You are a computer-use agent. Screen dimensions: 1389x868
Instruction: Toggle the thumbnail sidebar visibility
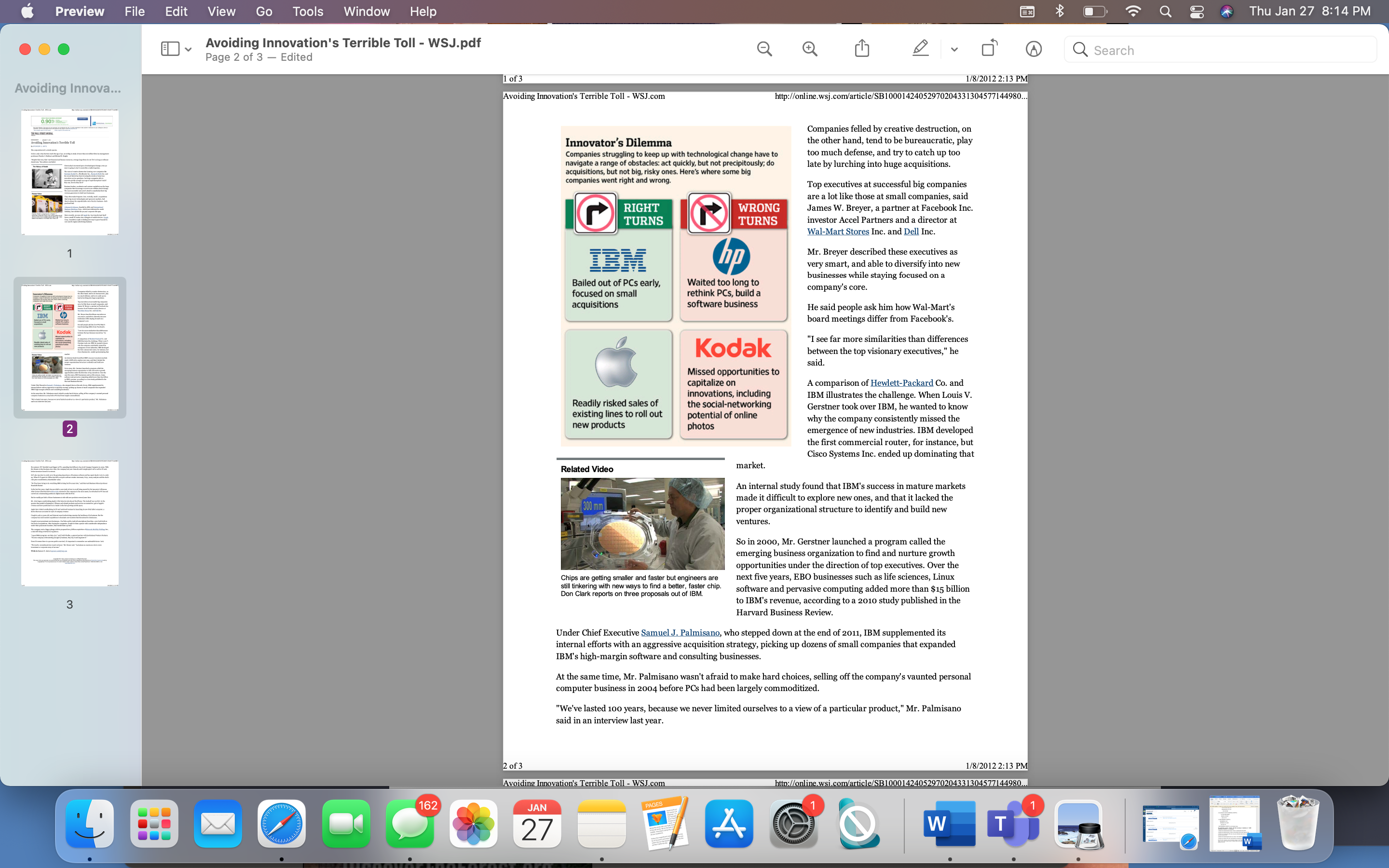170,49
